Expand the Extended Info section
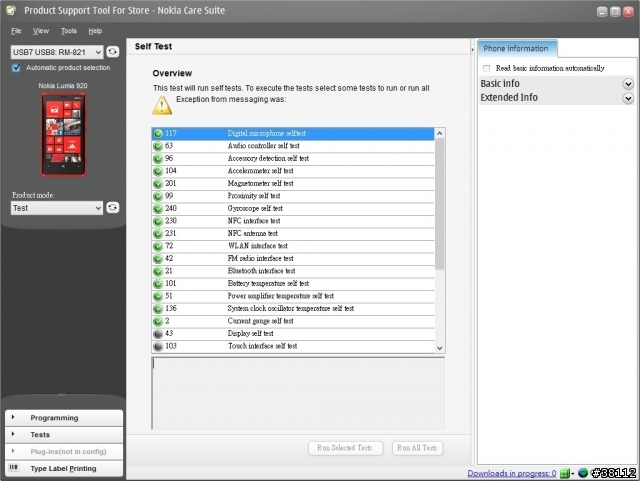This screenshot has height=481, width=640. tap(628, 98)
